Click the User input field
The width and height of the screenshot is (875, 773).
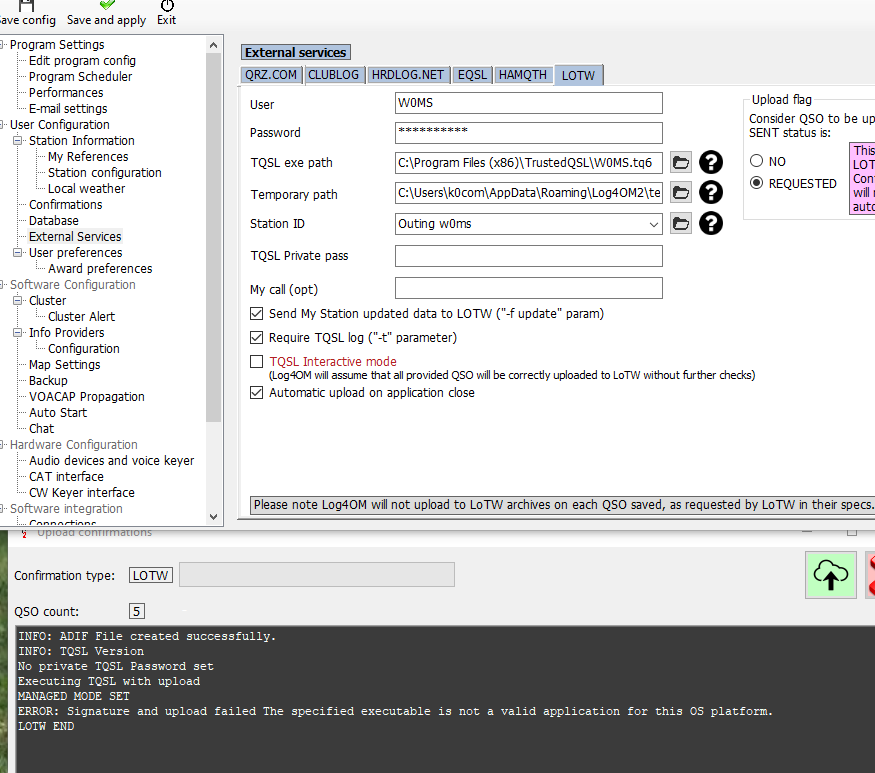528,103
